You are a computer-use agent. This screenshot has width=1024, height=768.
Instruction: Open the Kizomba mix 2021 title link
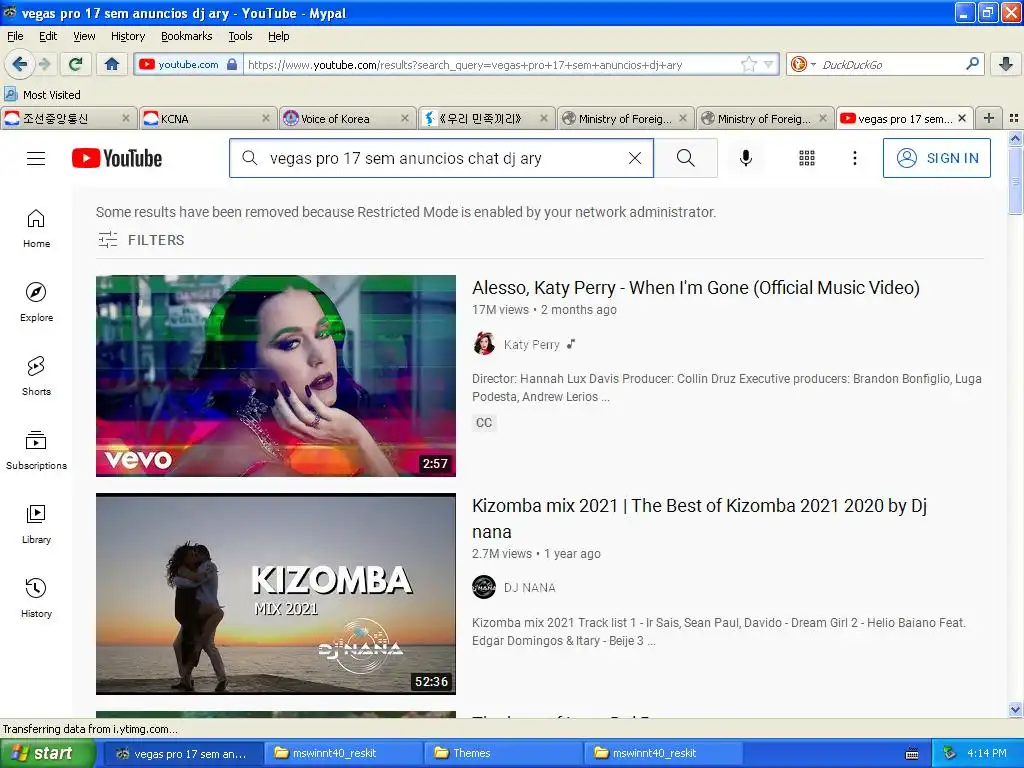pos(699,519)
